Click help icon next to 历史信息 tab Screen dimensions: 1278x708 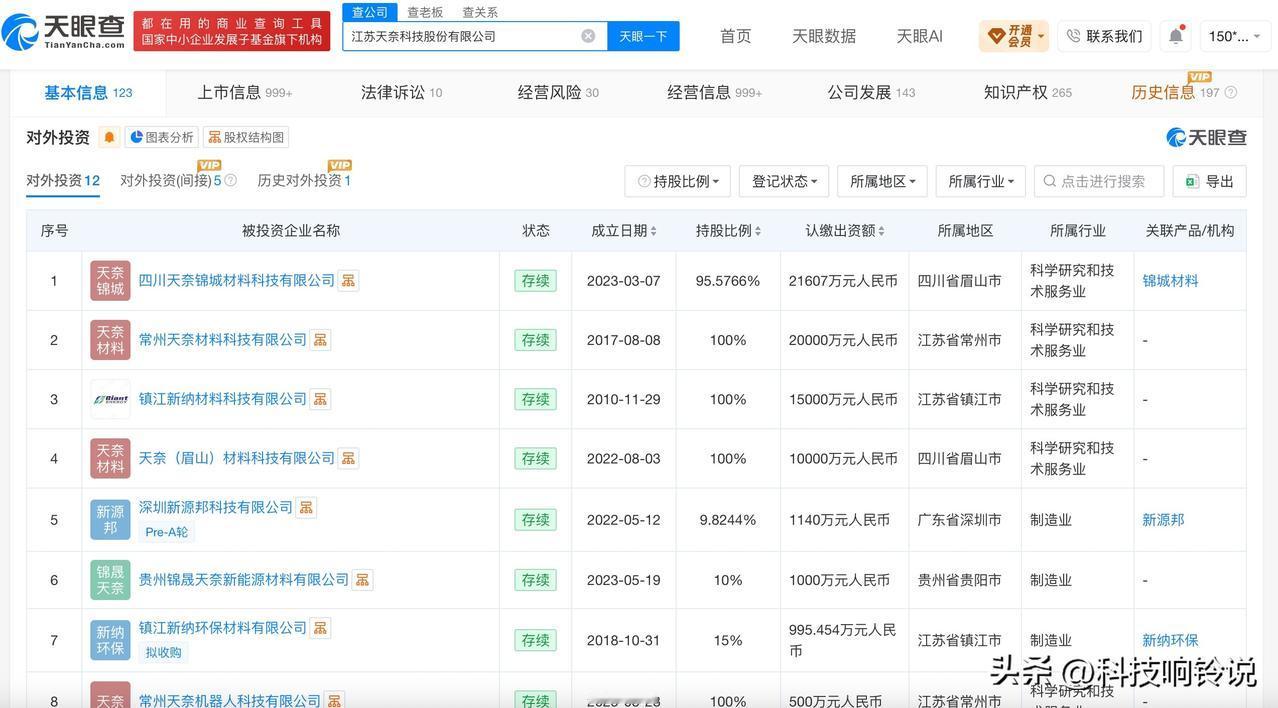pos(1231,93)
